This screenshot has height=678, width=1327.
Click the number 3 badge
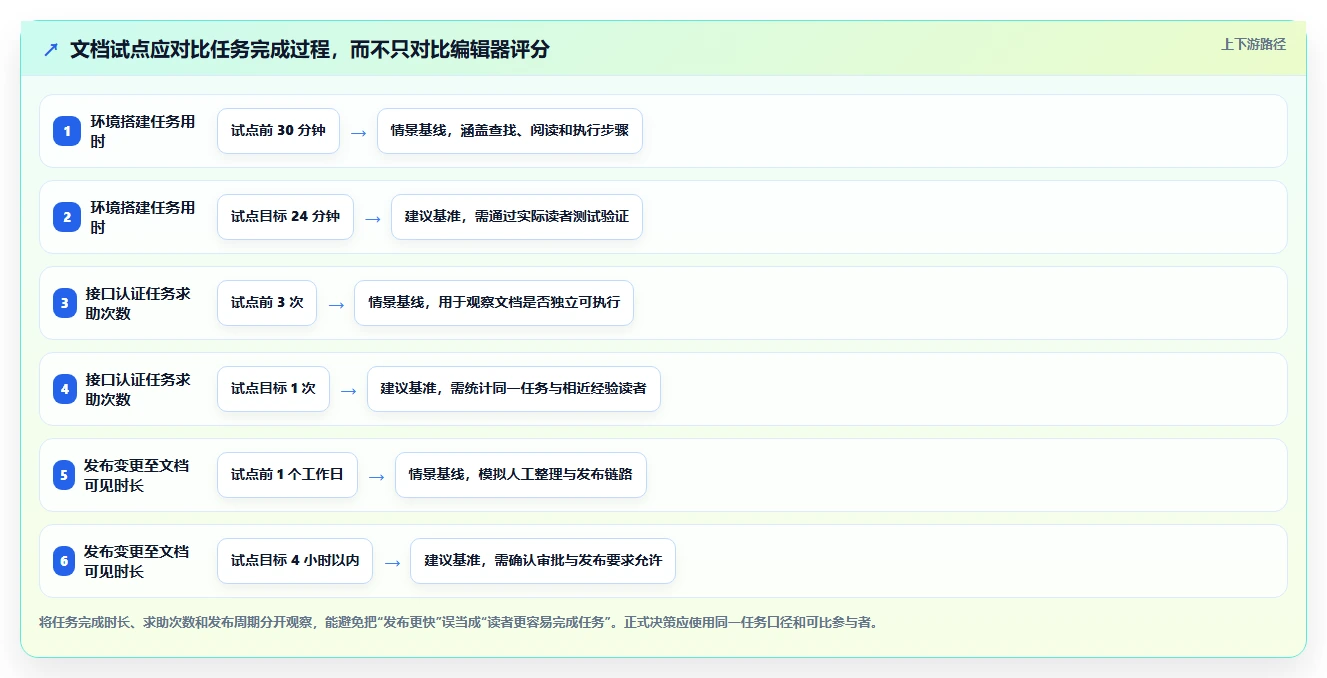[x=64, y=303]
